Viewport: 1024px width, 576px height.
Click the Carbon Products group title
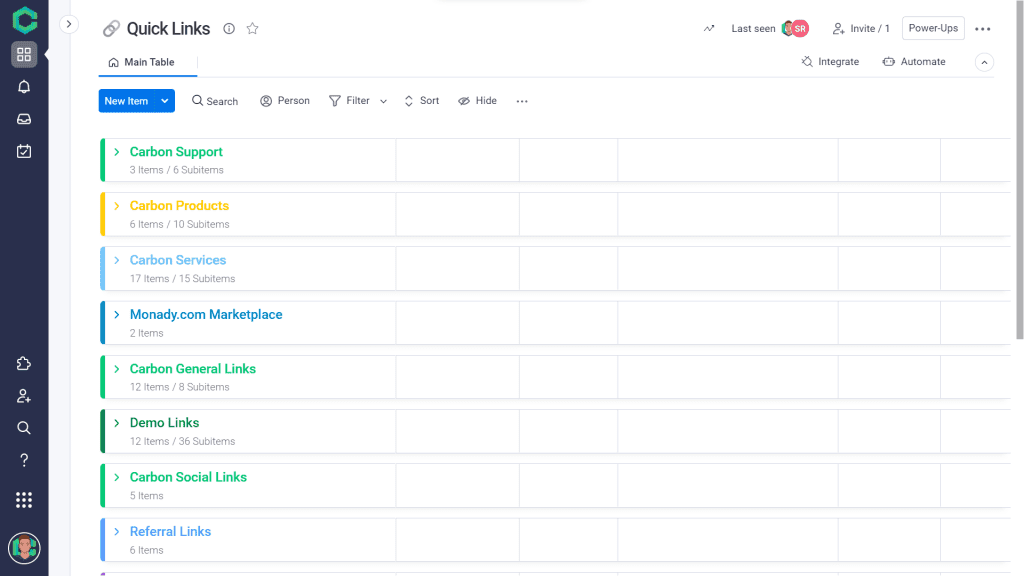click(180, 206)
